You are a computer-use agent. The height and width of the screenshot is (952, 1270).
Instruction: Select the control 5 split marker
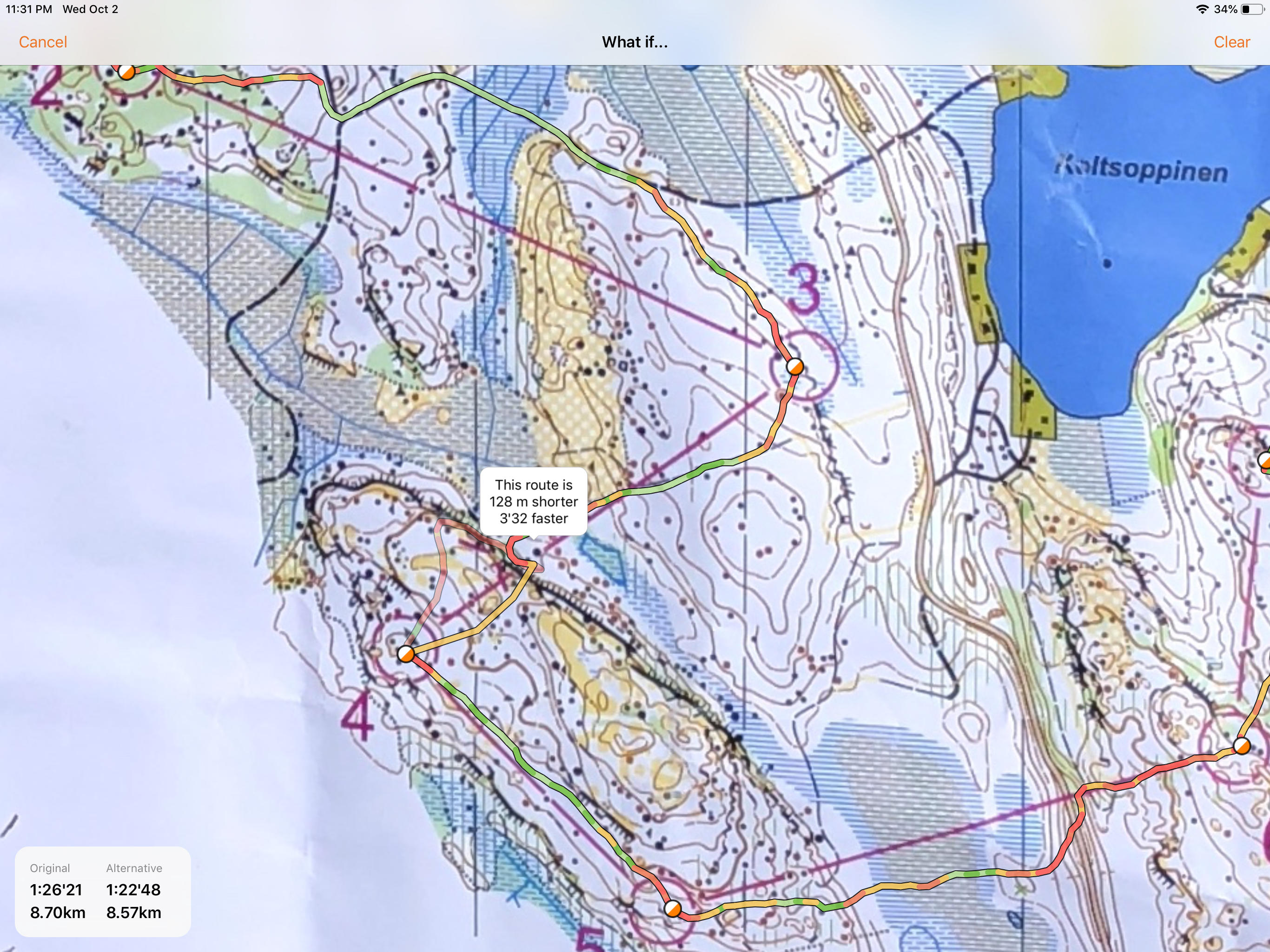click(672, 908)
